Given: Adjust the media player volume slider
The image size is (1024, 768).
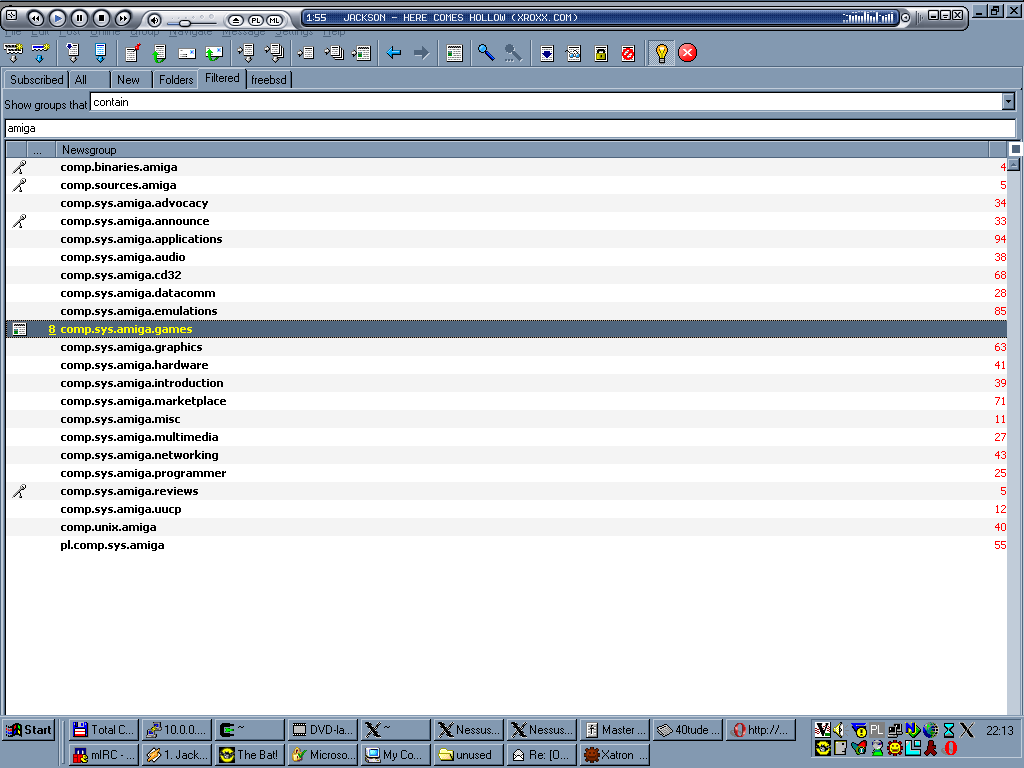Looking at the screenshot, I should [x=185, y=22].
